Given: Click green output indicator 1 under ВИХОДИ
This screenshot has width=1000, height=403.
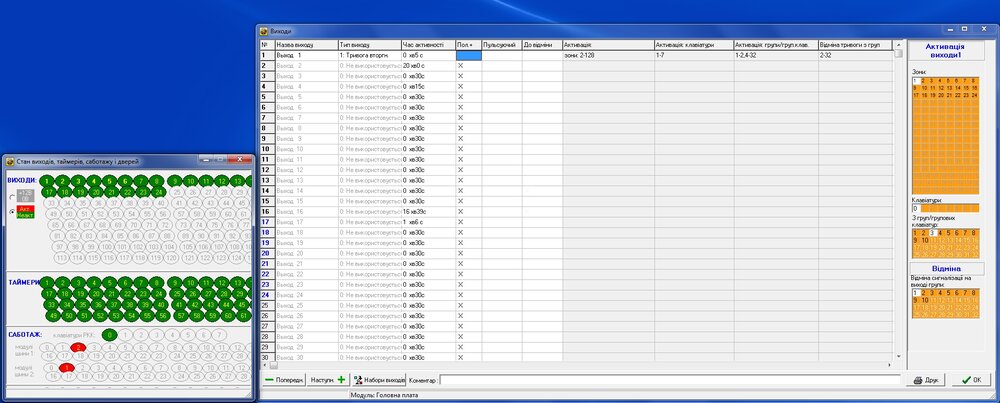Looking at the screenshot, I should pos(47,181).
